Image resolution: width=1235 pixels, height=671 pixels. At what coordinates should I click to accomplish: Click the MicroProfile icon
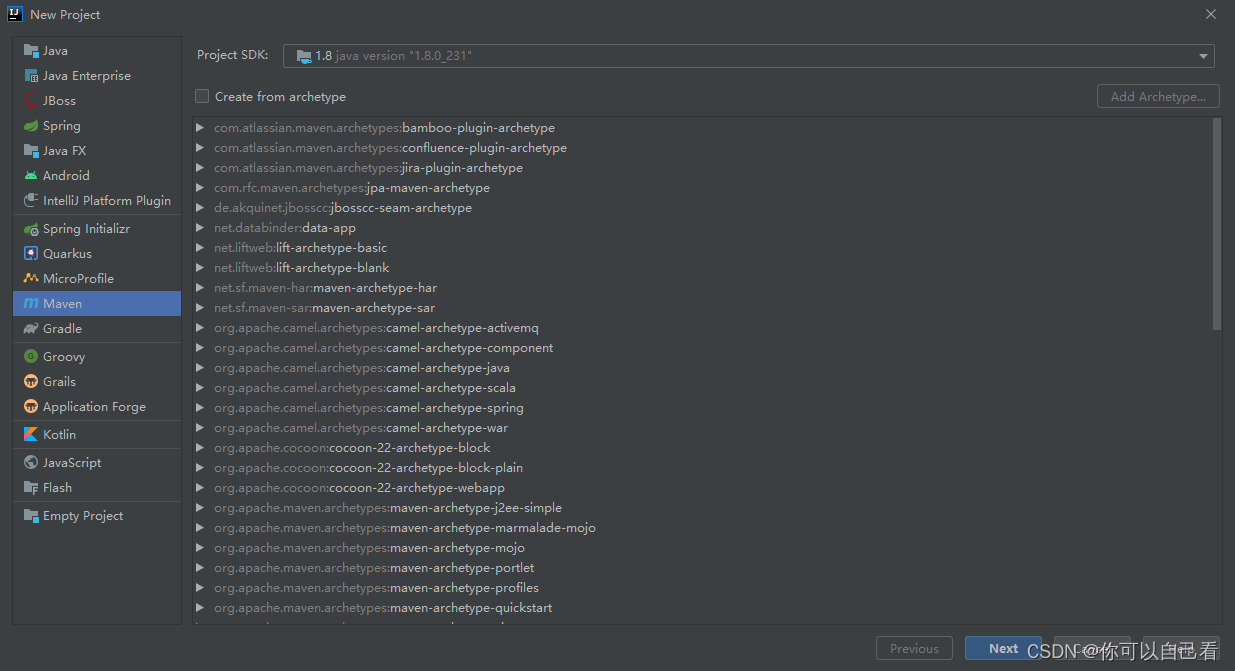[31, 279]
